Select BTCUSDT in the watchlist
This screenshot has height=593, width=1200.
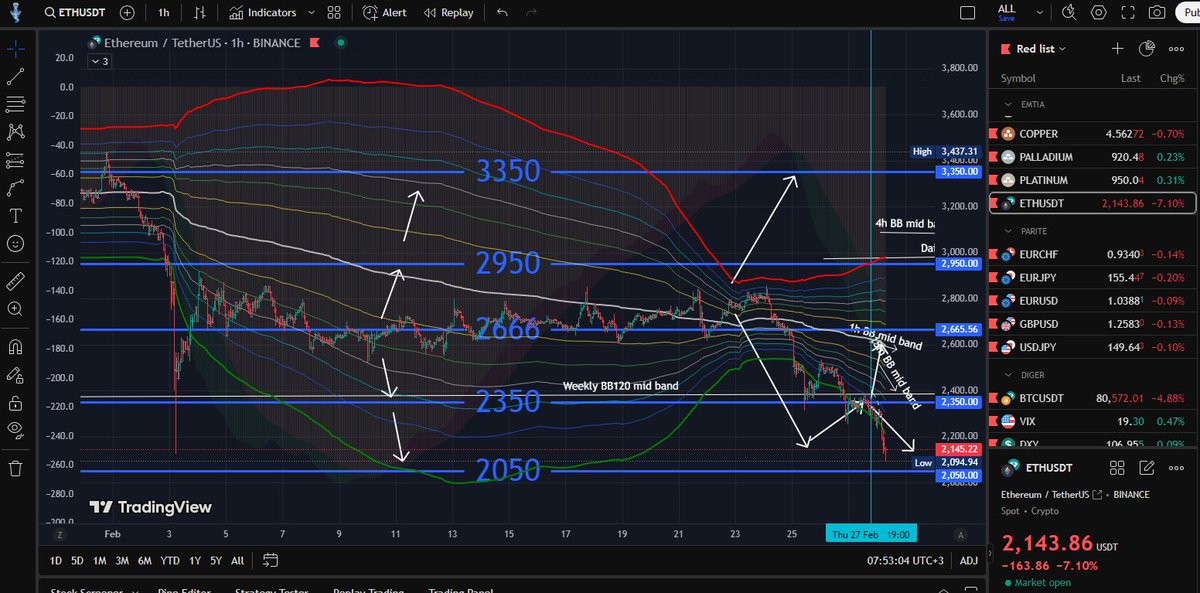click(x=1090, y=398)
